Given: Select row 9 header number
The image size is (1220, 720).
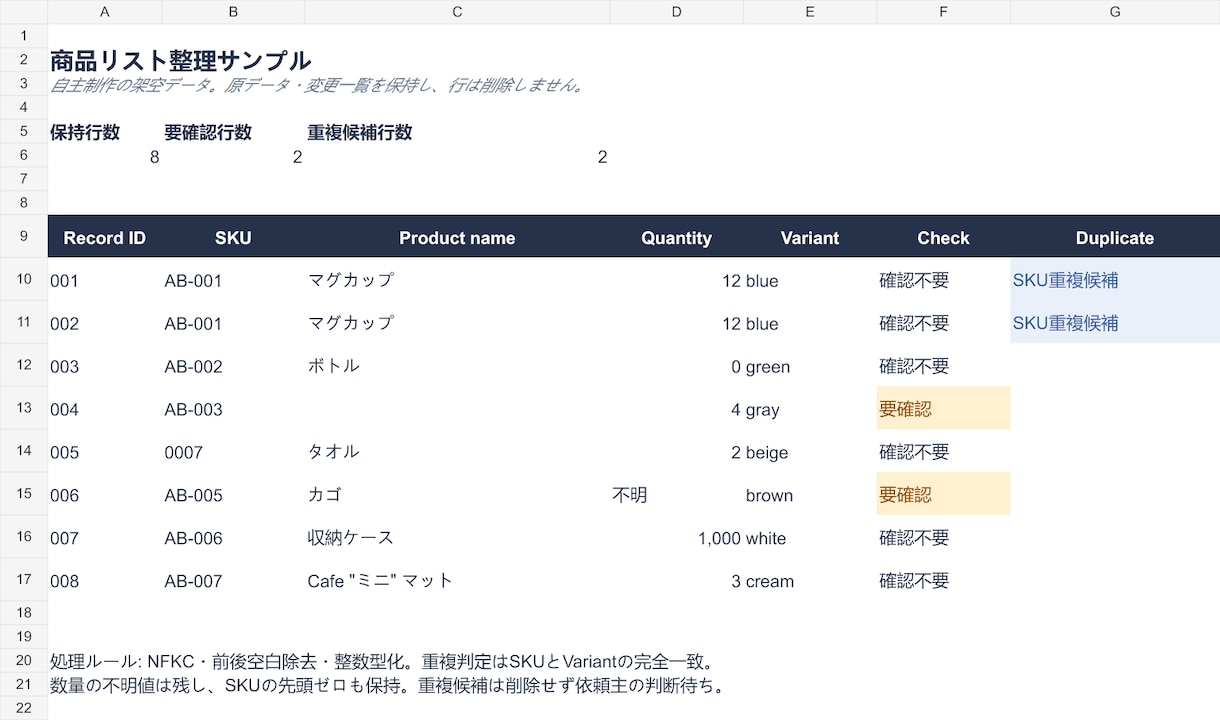Looking at the screenshot, I should 24,236.
